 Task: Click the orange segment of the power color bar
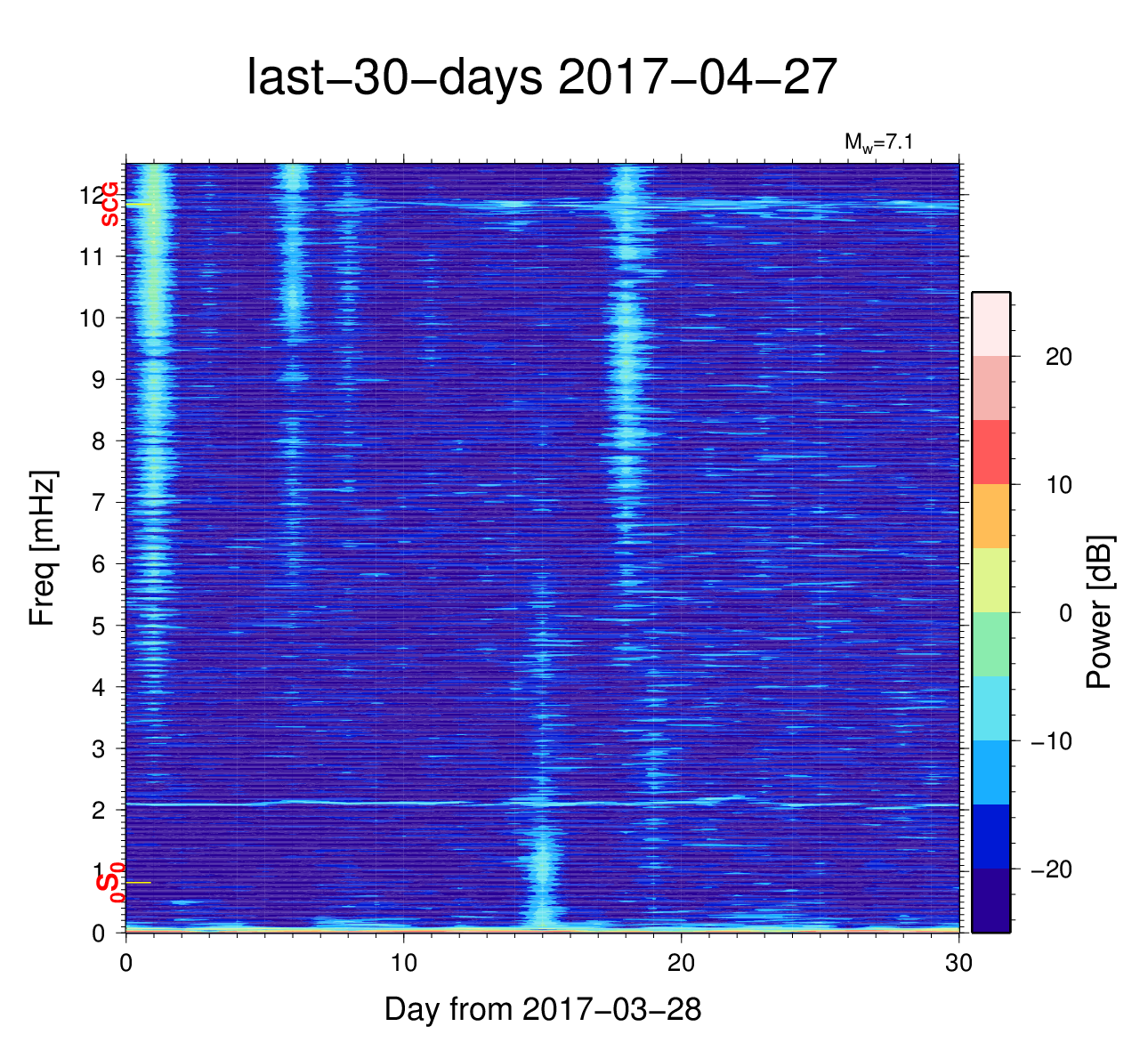pos(990,516)
